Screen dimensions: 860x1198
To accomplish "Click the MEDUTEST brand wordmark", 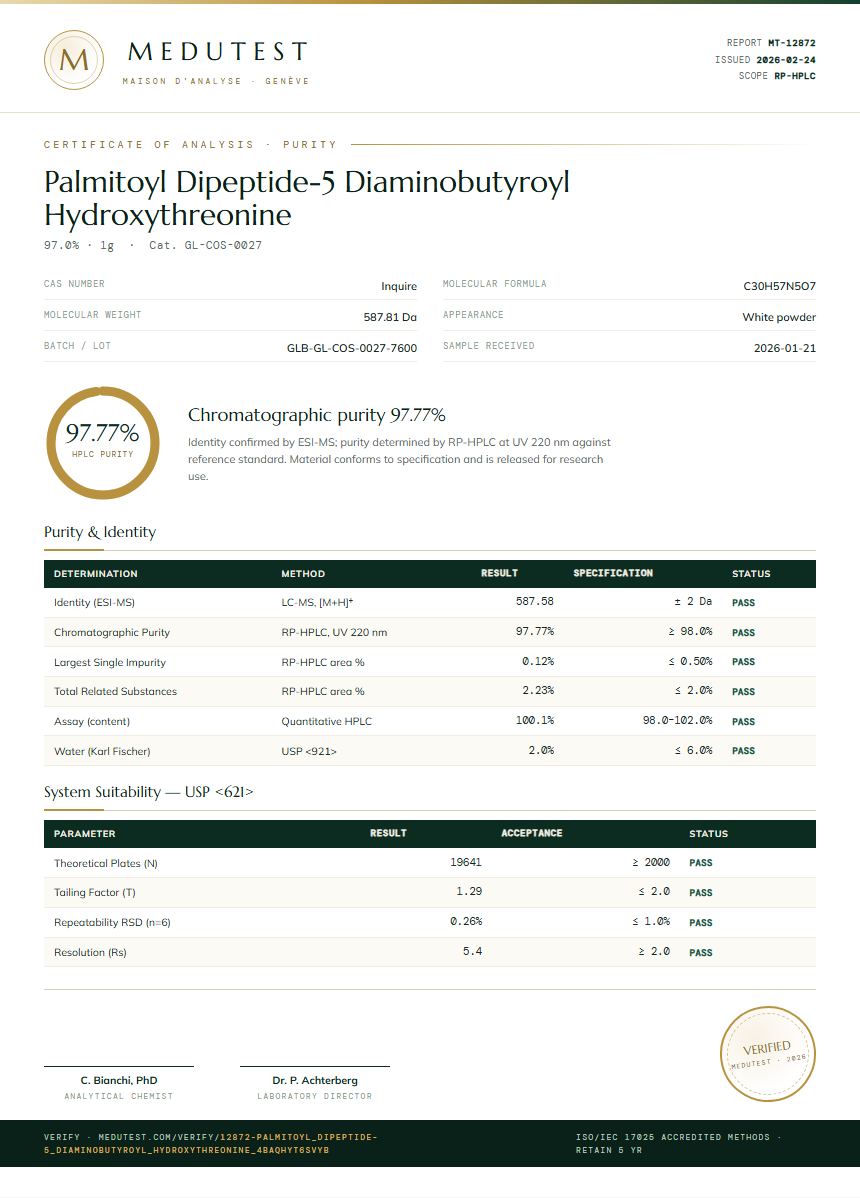I will pyautogui.click(x=218, y=52).
